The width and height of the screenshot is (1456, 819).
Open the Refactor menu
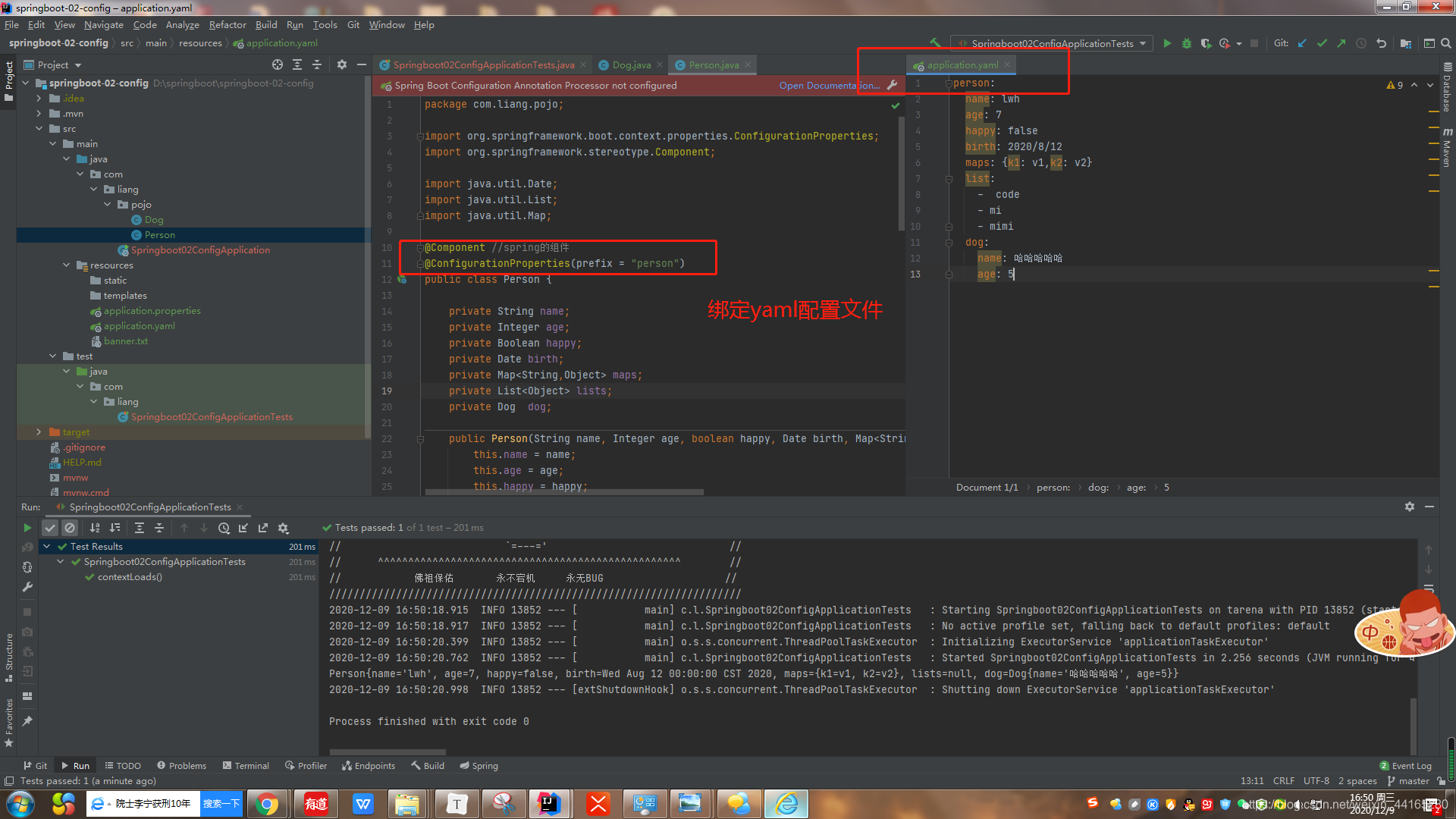pyautogui.click(x=227, y=25)
